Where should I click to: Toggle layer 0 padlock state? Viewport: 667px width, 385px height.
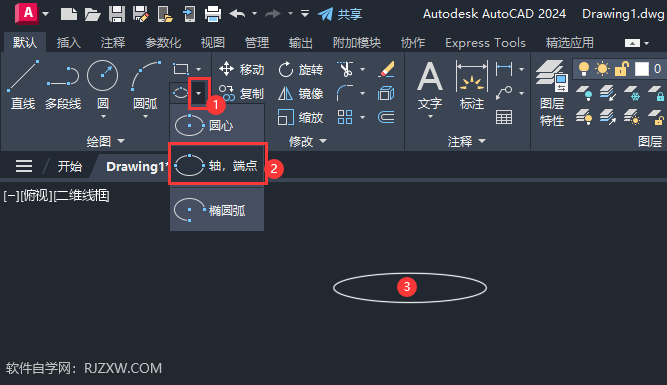pyautogui.click(x=622, y=68)
